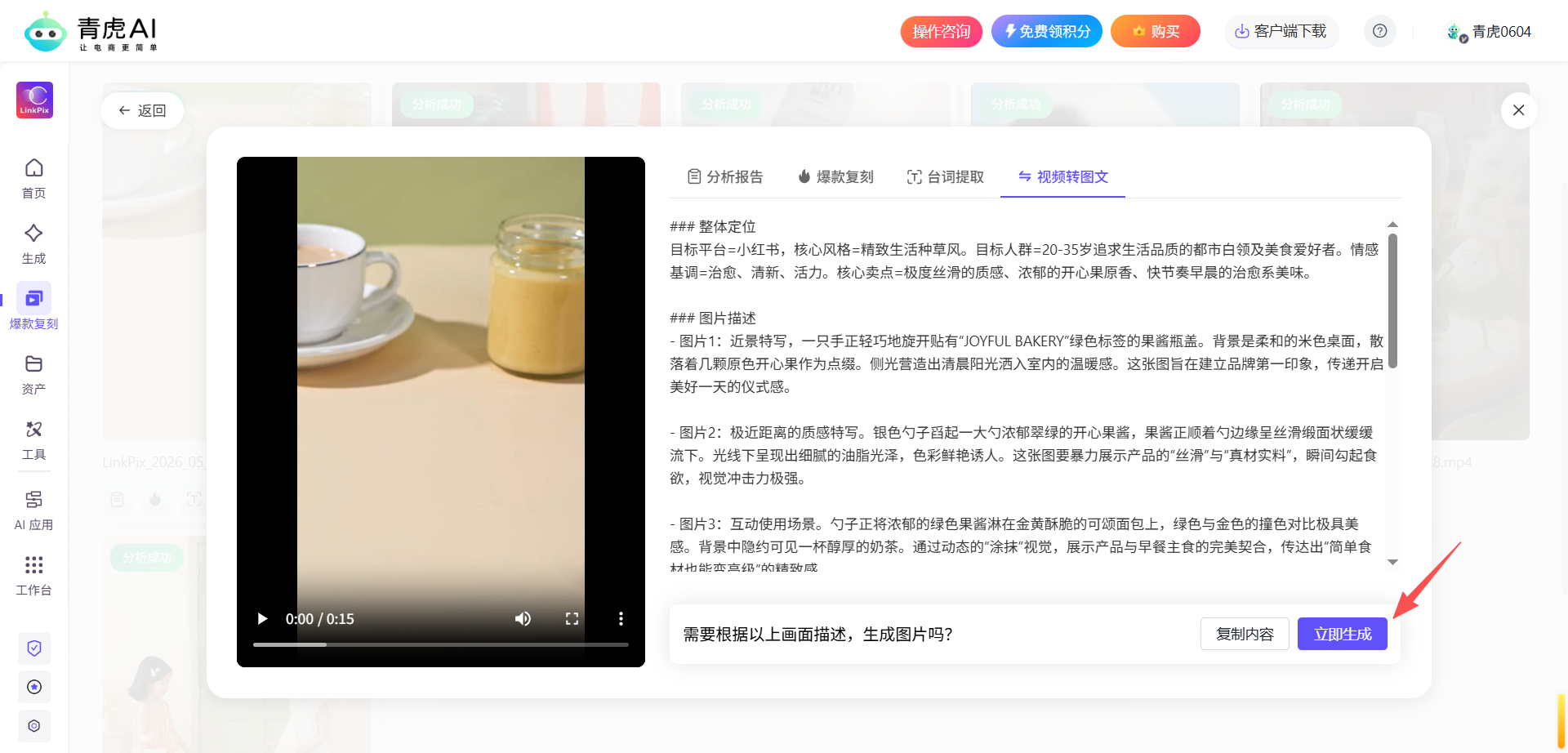The height and width of the screenshot is (753, 1568).
Task: Click the 返回 button
Action: coord(142,110)
